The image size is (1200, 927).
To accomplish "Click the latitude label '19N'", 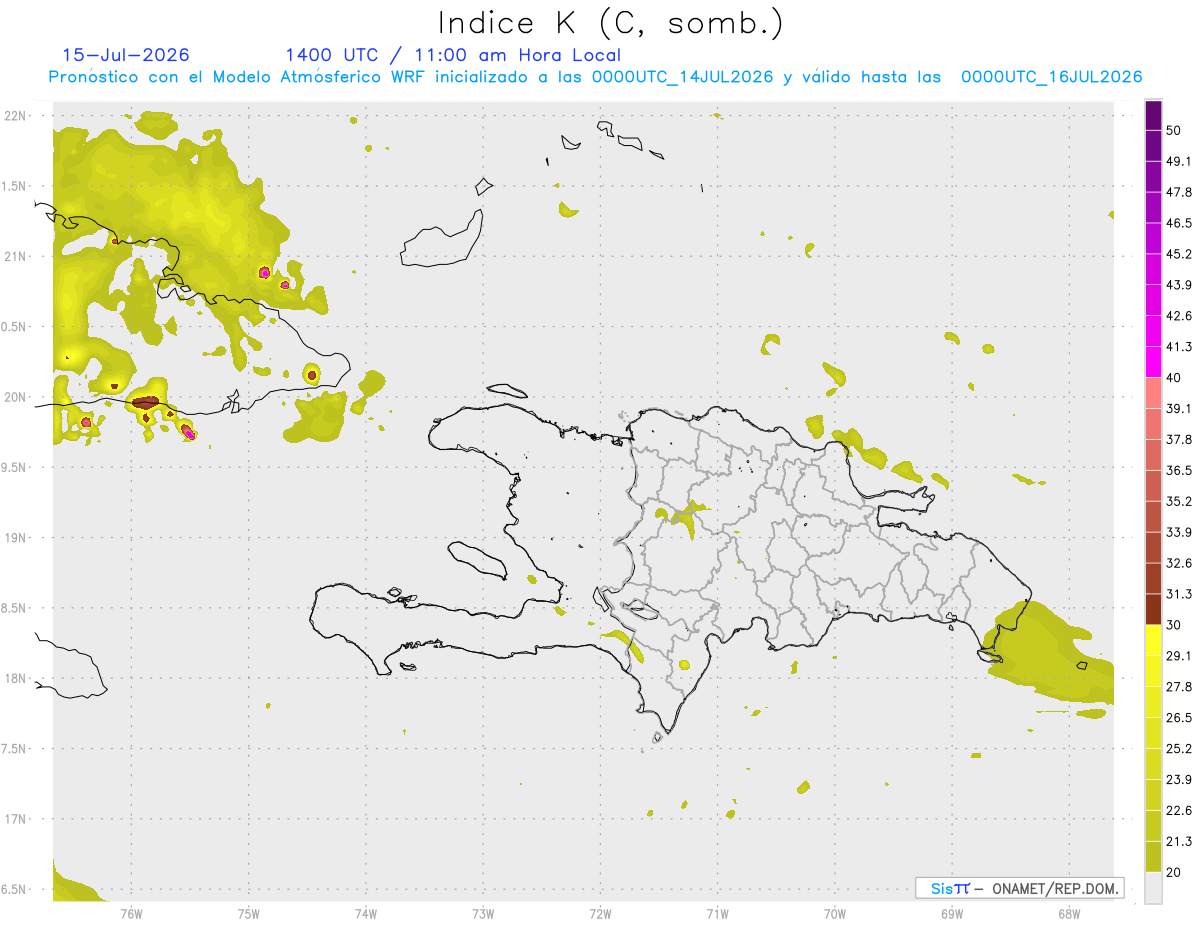I will tap(14, 538).
